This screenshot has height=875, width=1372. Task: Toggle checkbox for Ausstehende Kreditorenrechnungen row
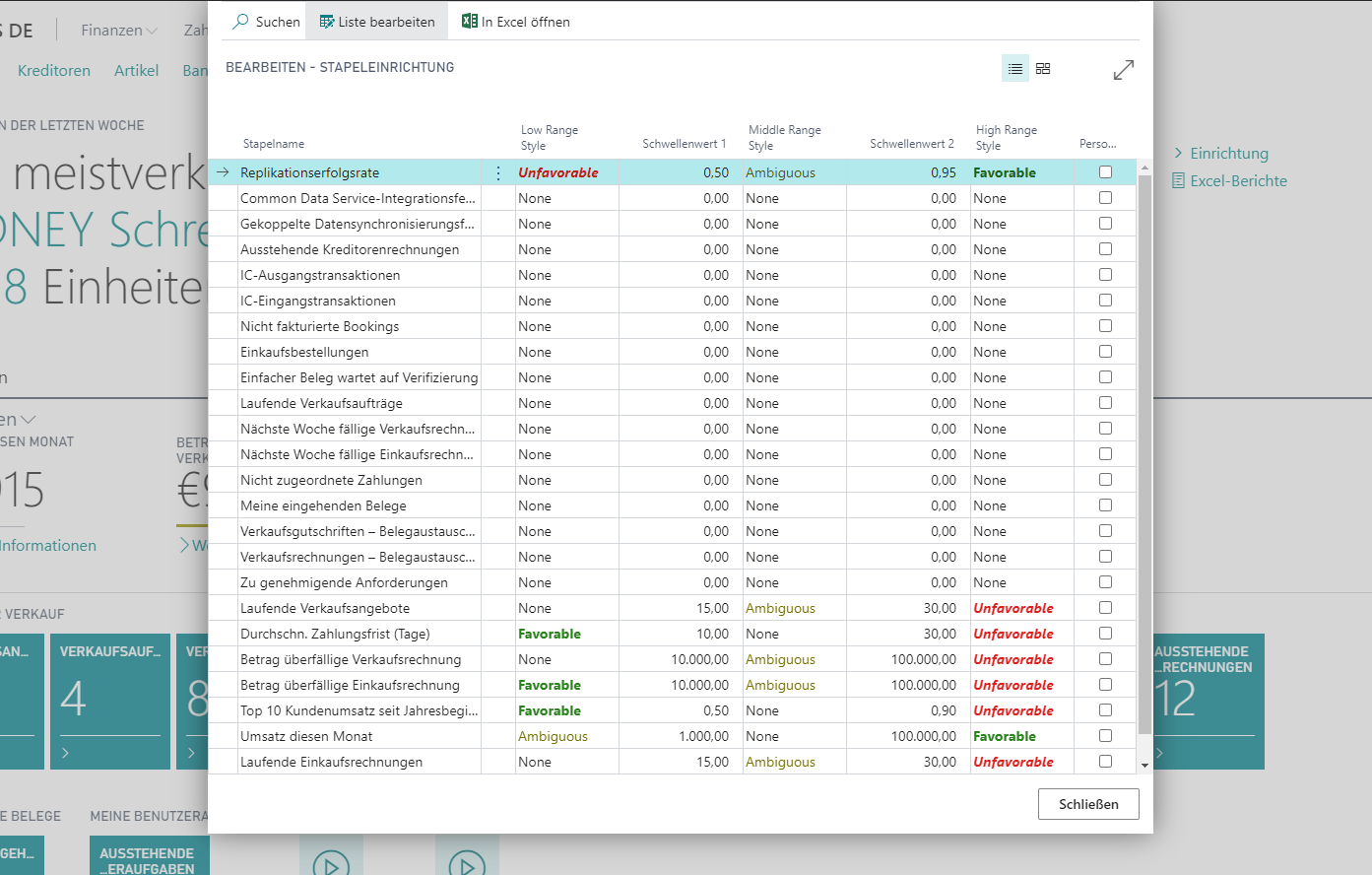point(1105,249)
